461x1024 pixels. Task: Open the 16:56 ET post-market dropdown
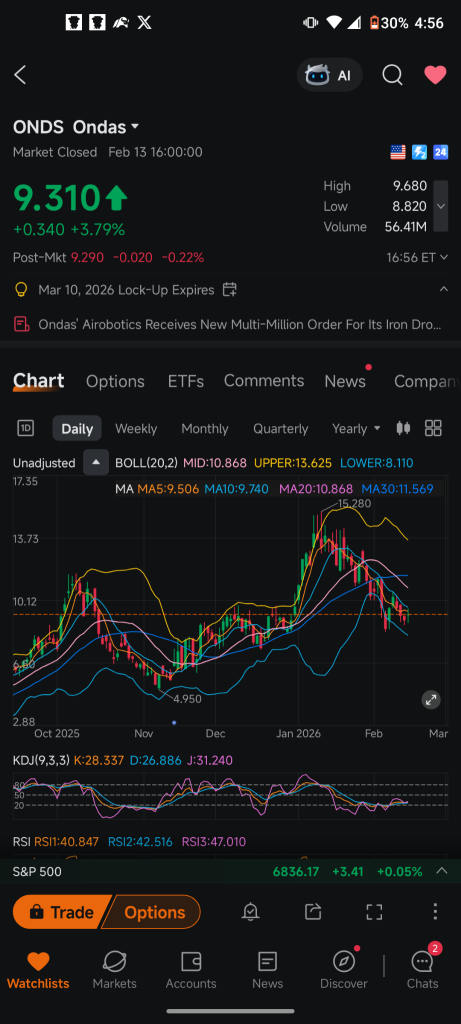click(x=417, y=257)
